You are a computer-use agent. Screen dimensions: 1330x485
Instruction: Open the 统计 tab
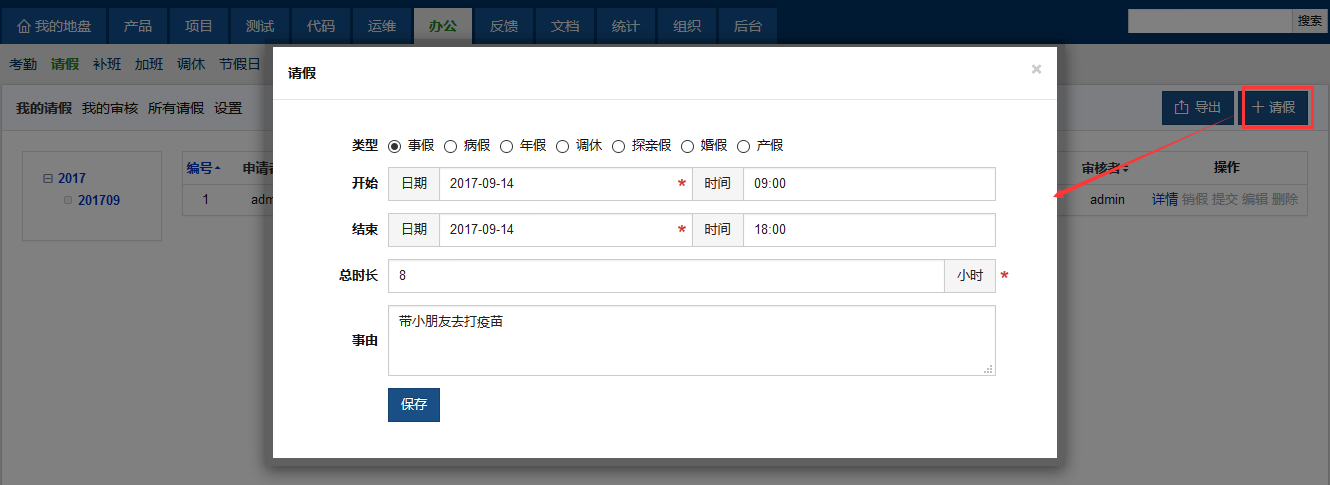point(626,26)
